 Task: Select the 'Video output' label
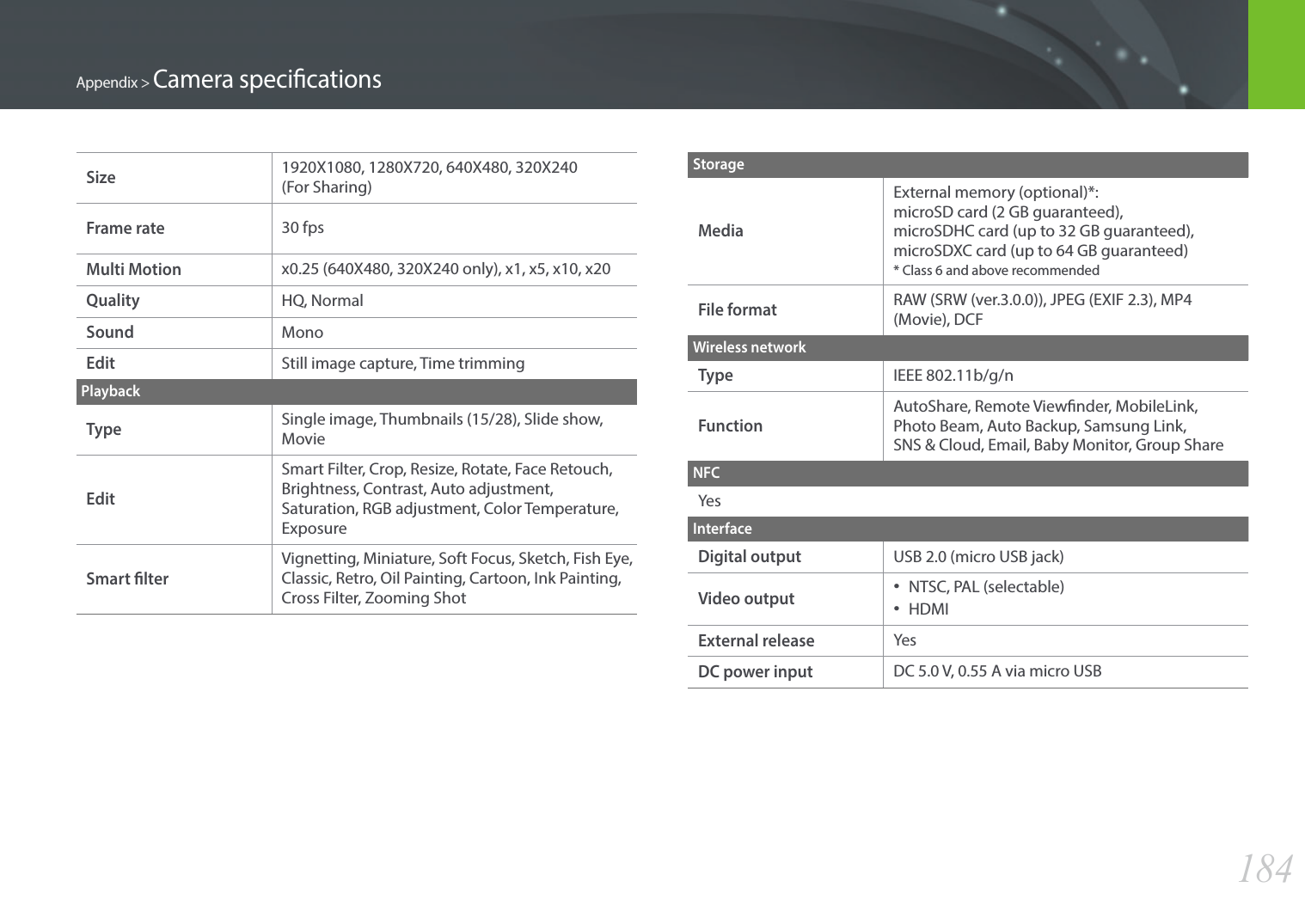pyautogui.click(x=746, y=599)
